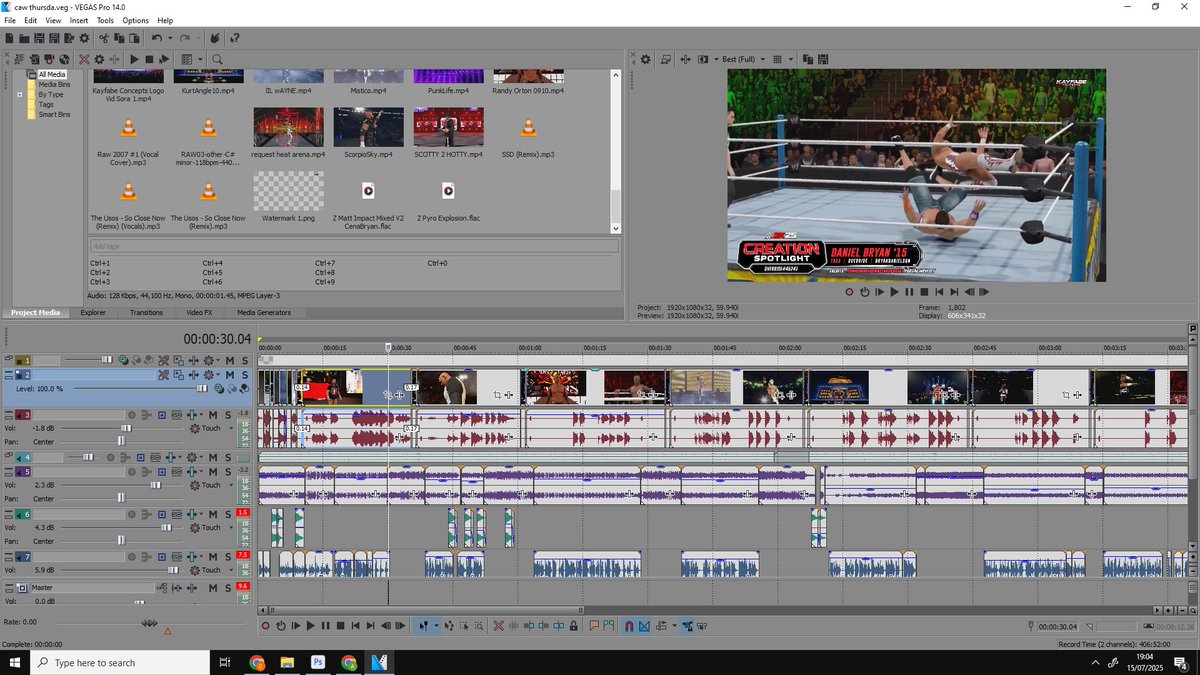Click the Cut scissors icon
This screenshot has width=1200, height=675.
click(x=104, y=38)
